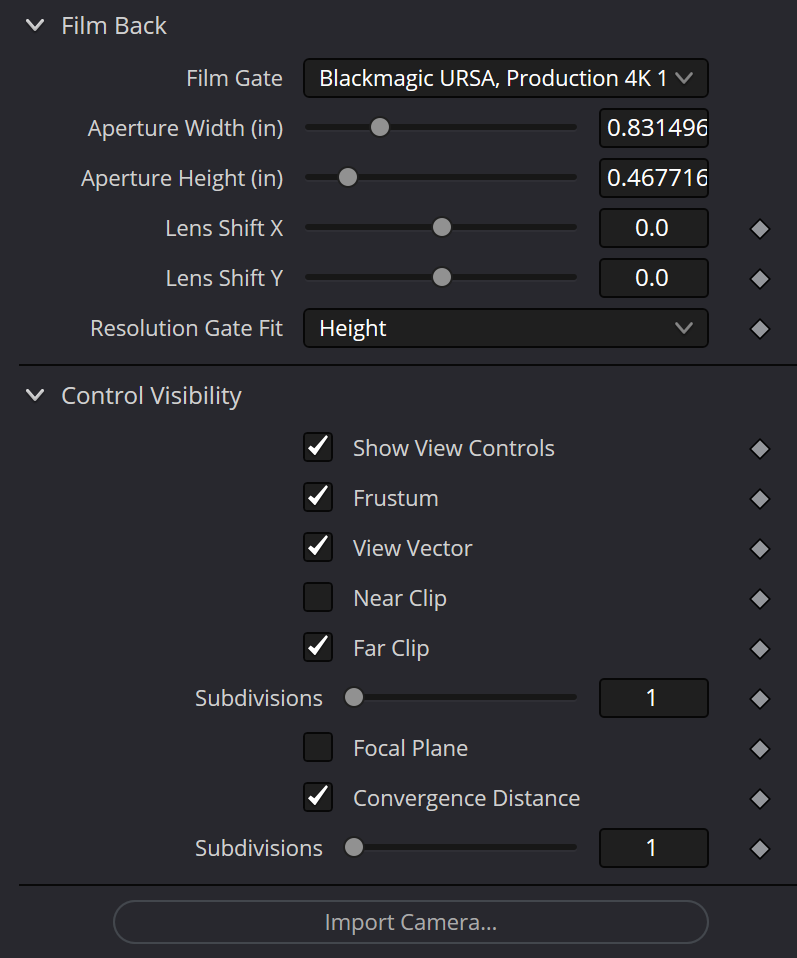Add keyframe for Far Clip
This screenshot has width=797, height=958.
(760, 649)
